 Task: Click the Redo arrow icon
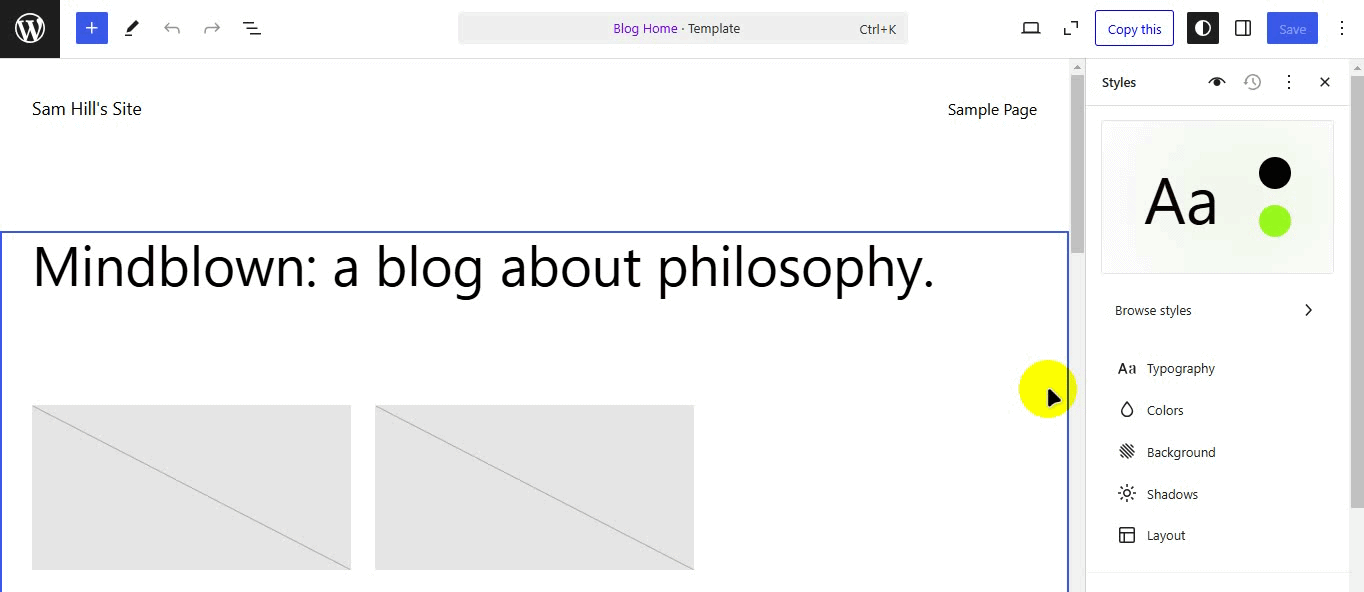click(212, 29)
